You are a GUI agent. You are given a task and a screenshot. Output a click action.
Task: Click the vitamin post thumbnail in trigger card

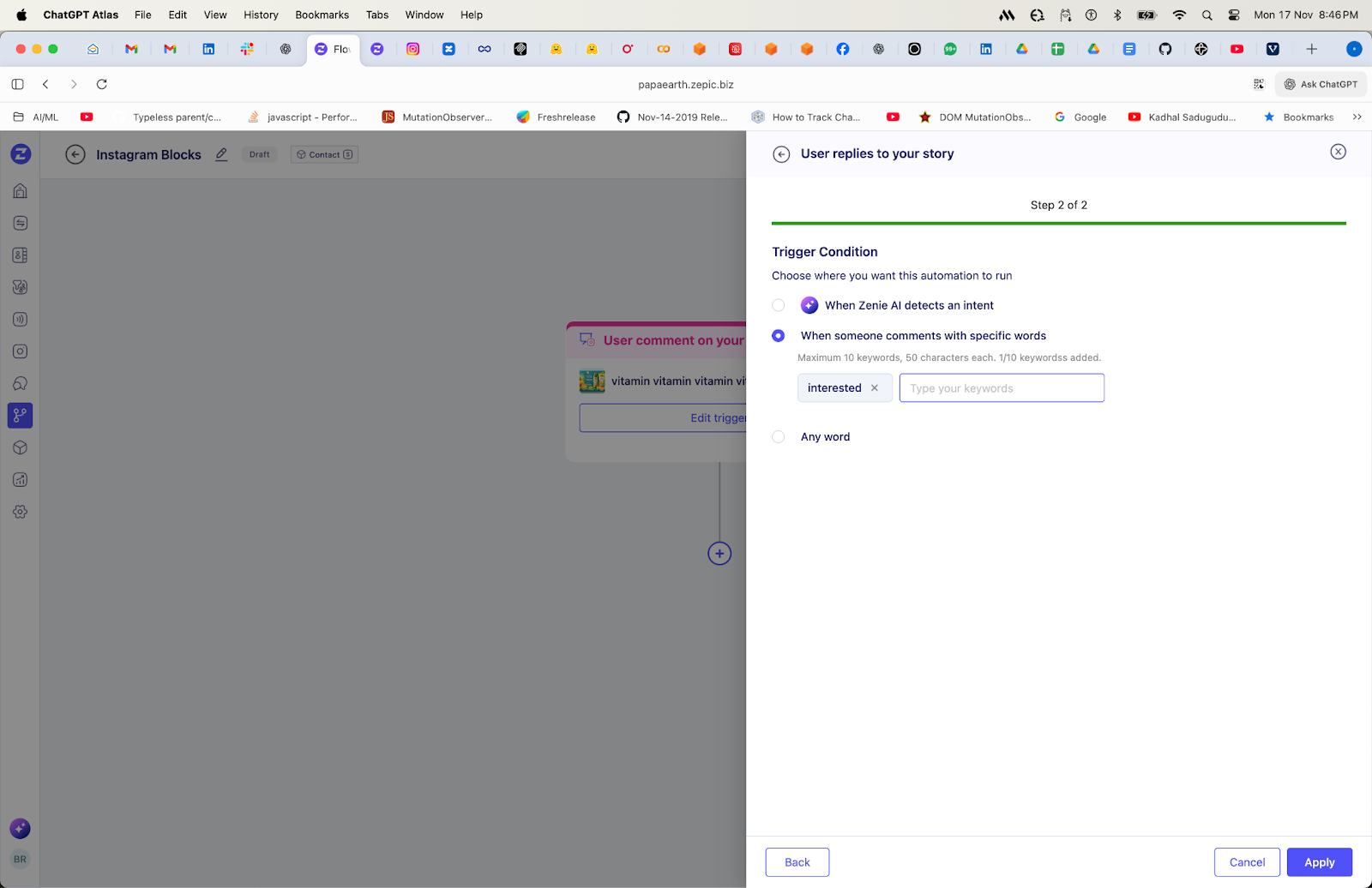point(592,381)
